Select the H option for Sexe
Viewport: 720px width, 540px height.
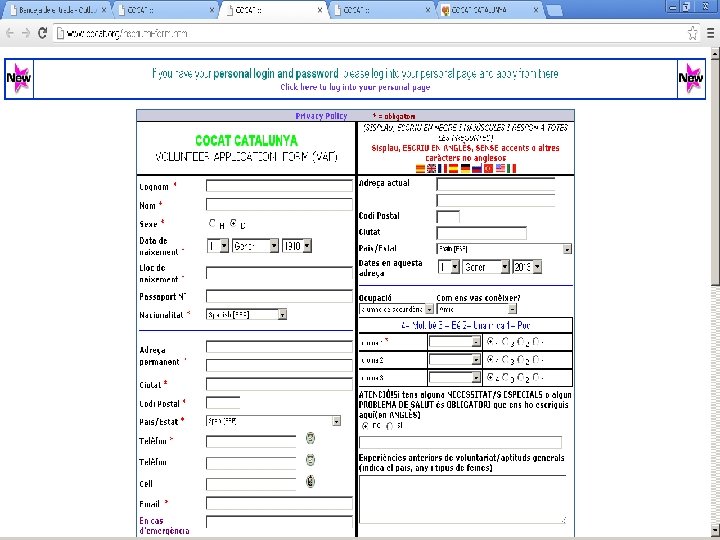coord(212,223)
